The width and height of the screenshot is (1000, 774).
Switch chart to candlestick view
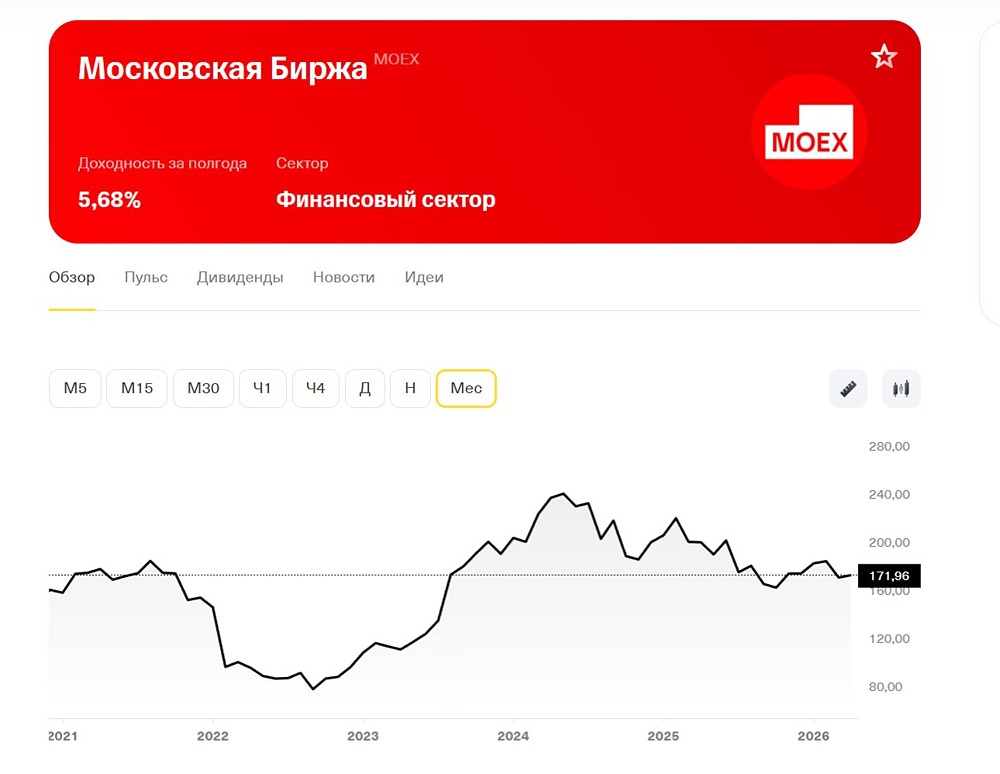click(x=901, y=388)
